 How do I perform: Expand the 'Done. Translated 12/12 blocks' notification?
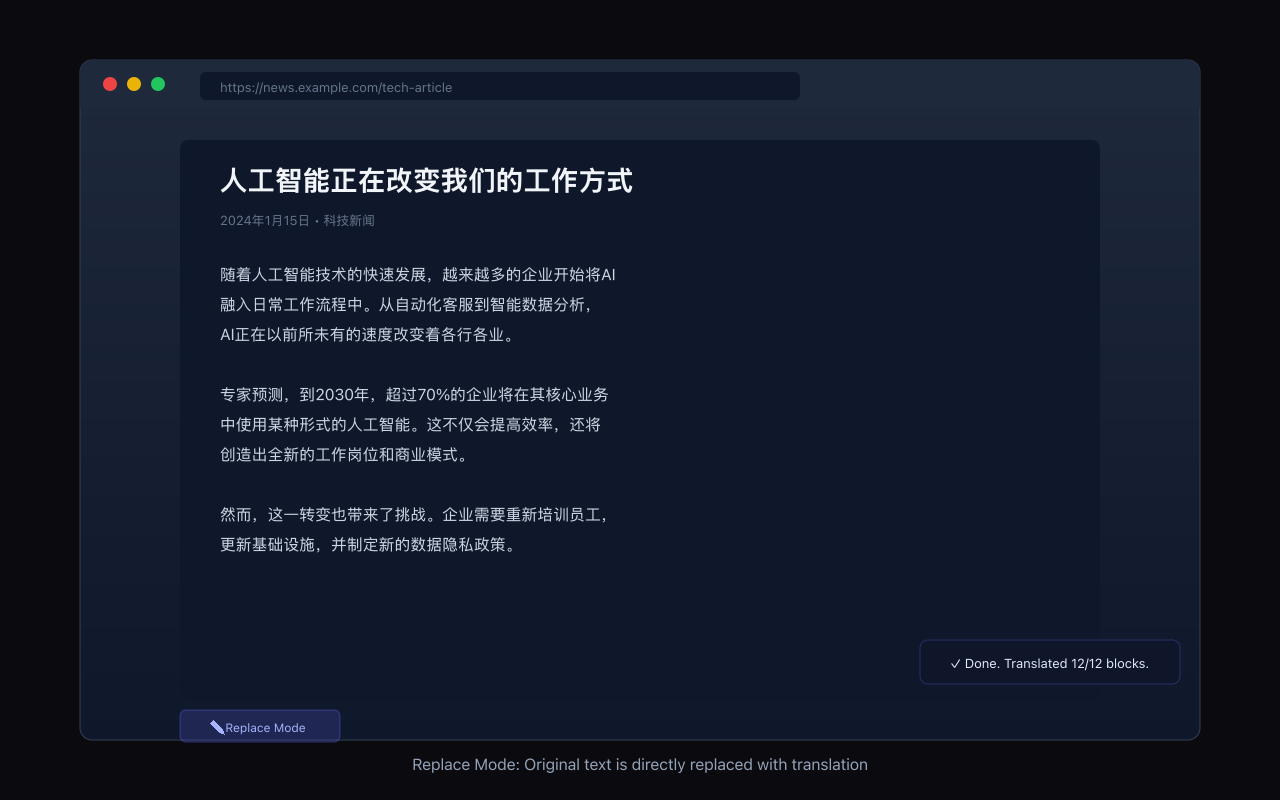(x=1049, y=662)
